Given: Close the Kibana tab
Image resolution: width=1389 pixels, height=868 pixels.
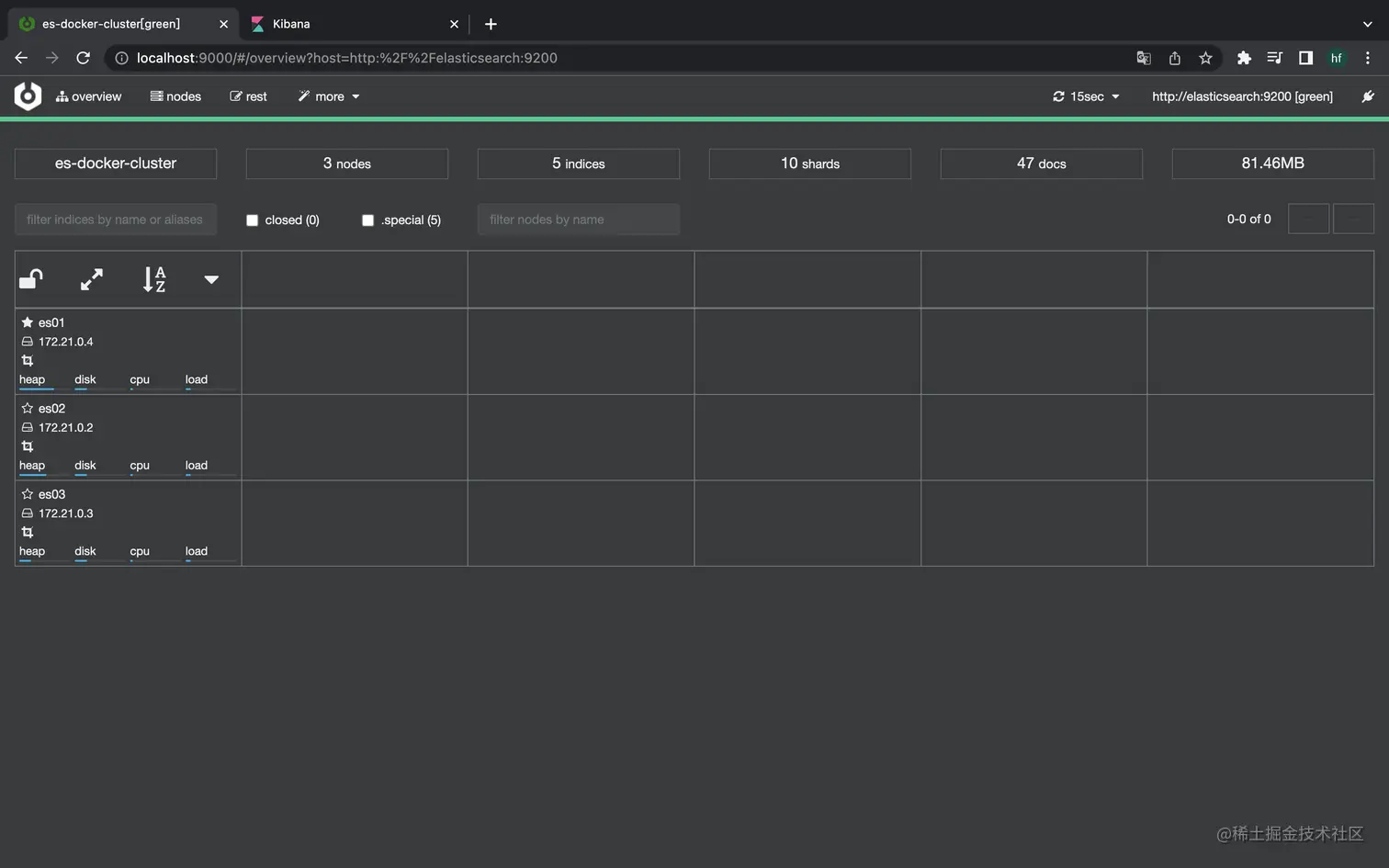Looking at the screenshot, I should (454, 24).
